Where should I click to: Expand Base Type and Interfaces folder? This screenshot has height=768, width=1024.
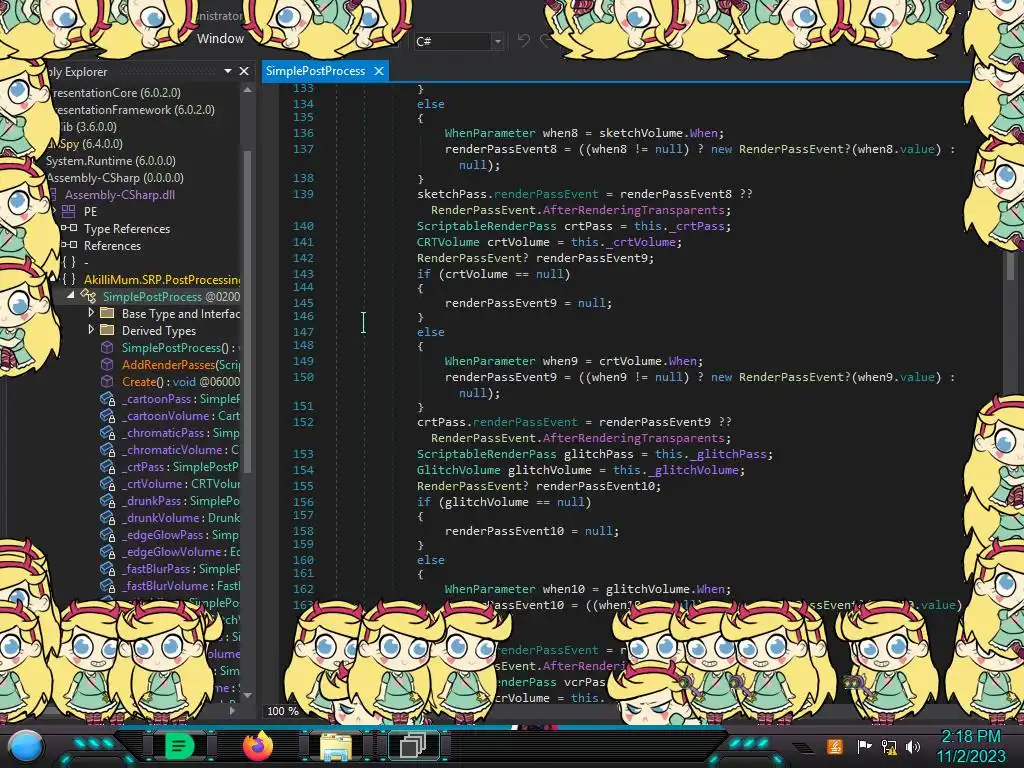click(x=91, y=313)
